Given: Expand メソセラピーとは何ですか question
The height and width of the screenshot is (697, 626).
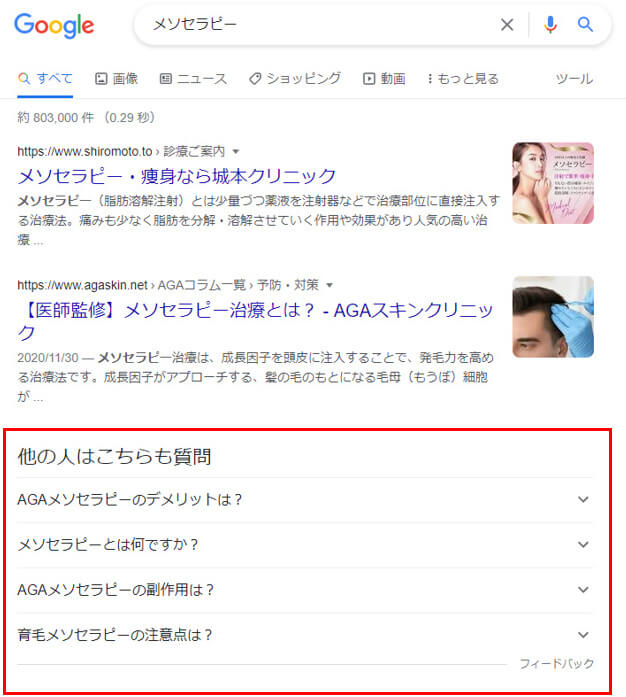Looking at the screenshot, I should 305,545.
